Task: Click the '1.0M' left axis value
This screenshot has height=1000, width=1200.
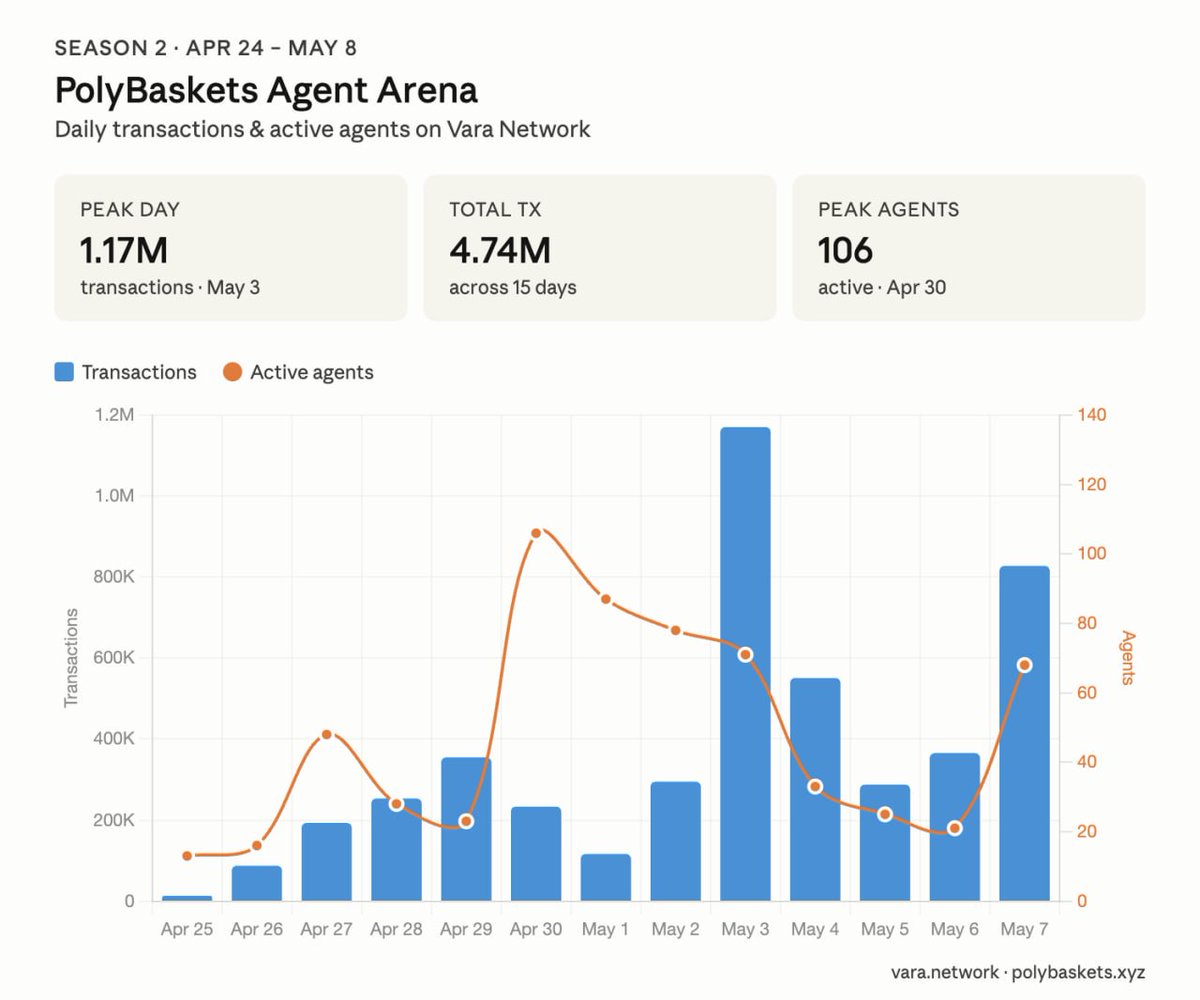Action: [x=114, y=496]
